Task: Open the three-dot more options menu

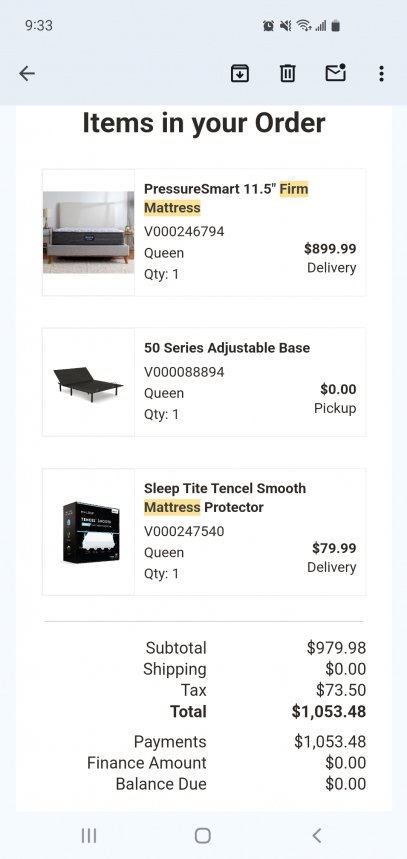Action: (381, 73)
